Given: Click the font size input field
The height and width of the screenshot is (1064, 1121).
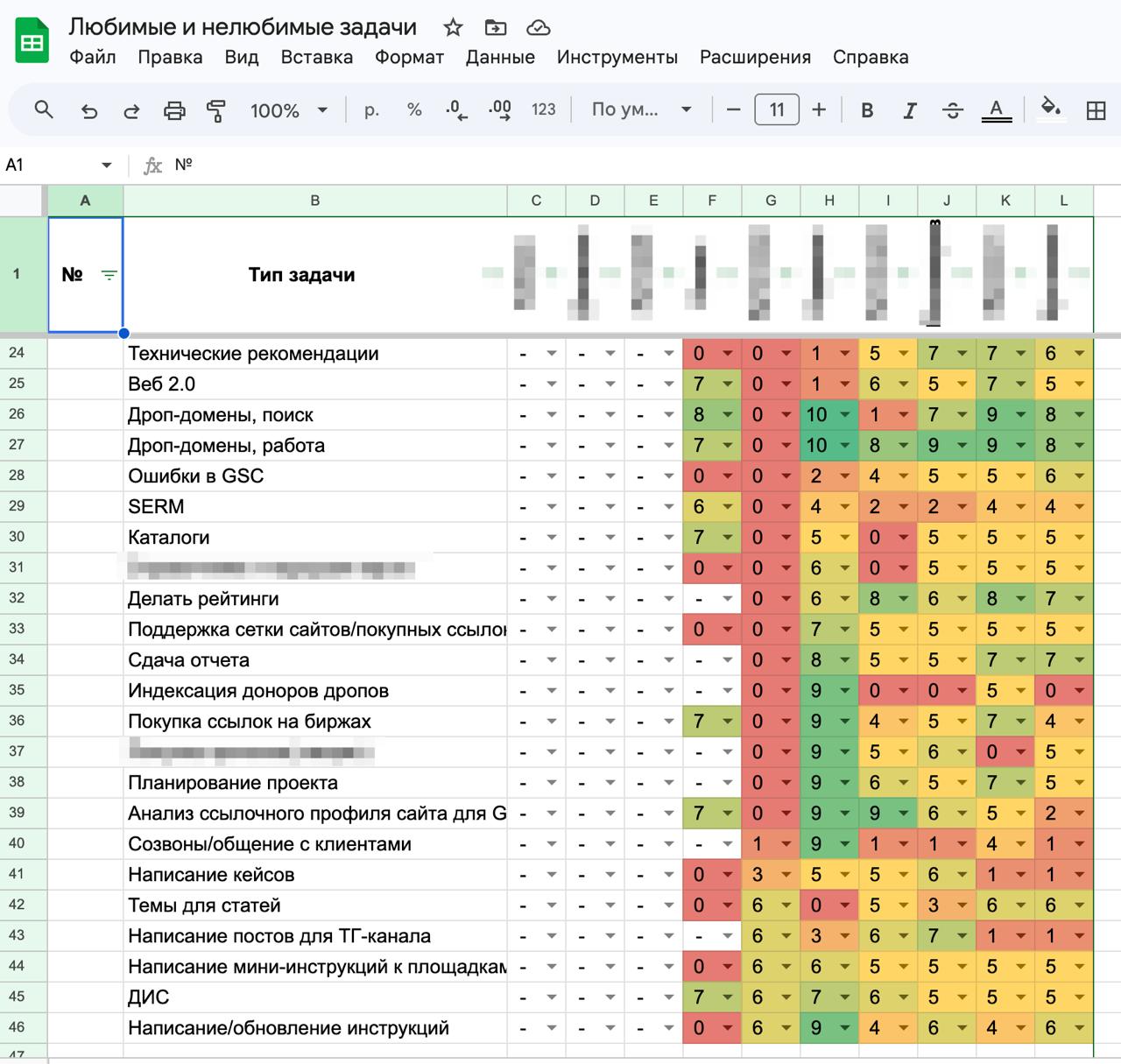Looking at the screenshot, I should [x=777, y=110].
